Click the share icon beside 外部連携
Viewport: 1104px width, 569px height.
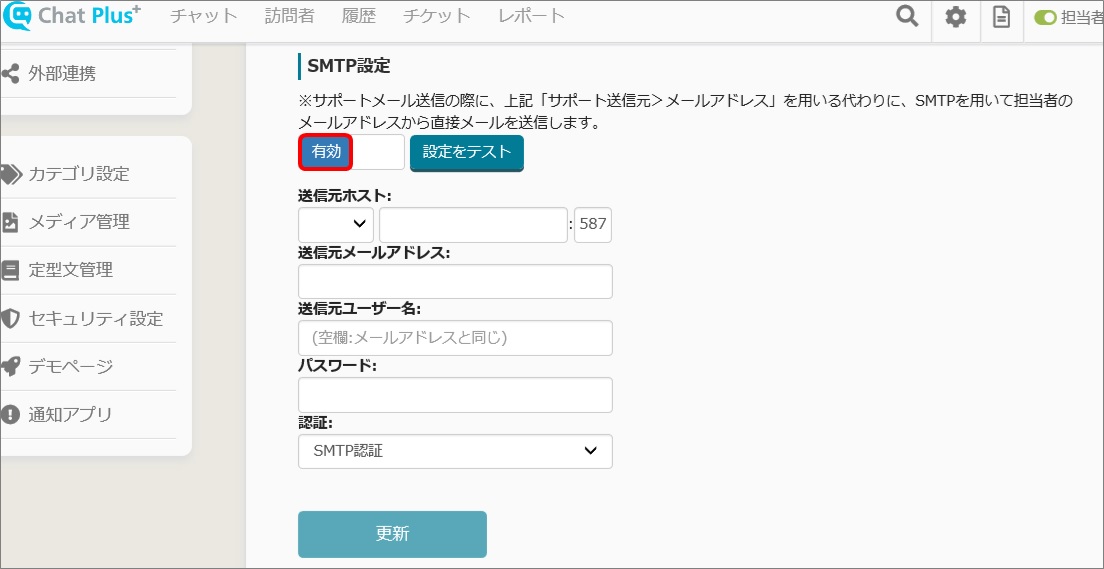pos(10,73)
